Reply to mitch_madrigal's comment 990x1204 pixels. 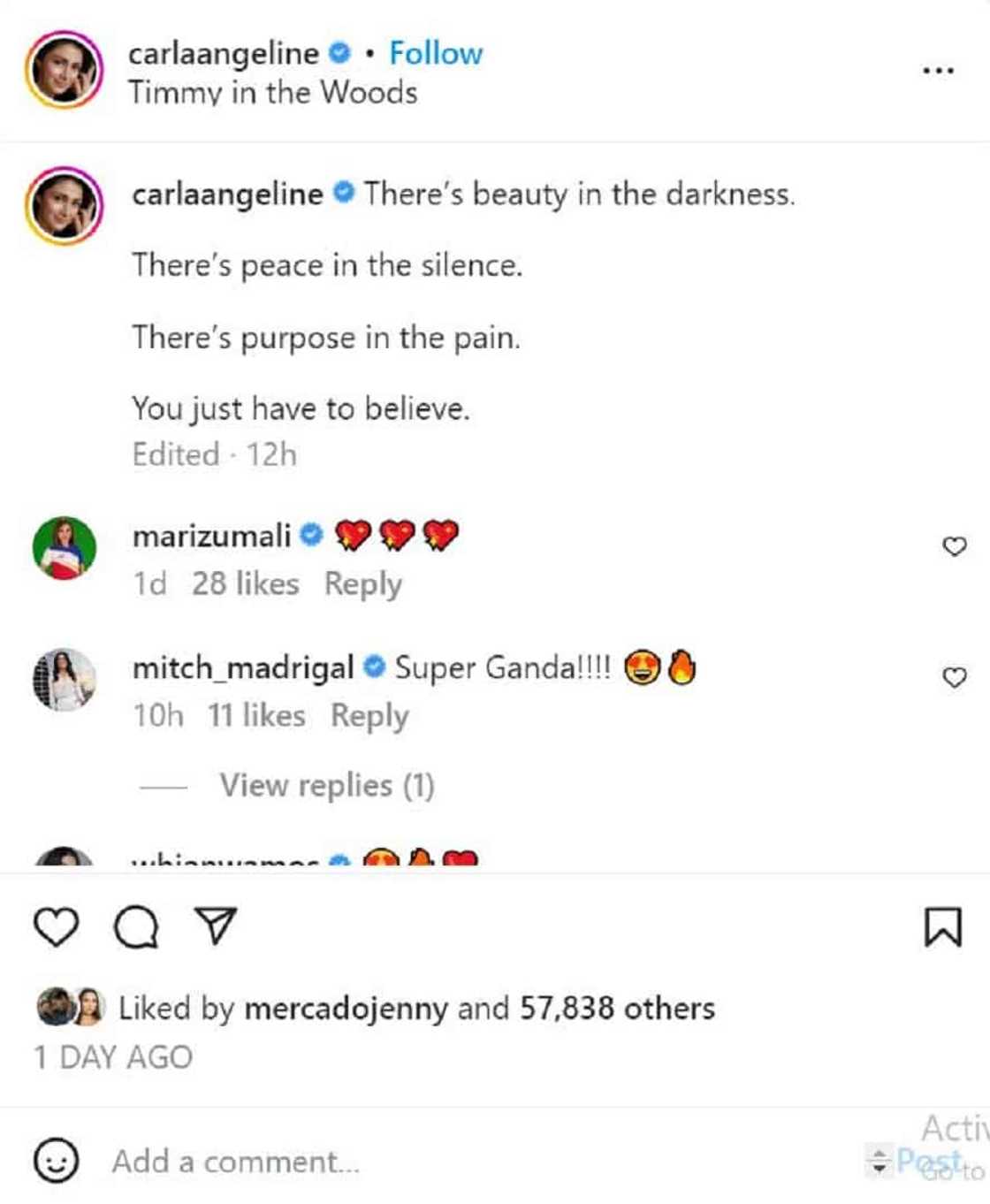point(369,716)
